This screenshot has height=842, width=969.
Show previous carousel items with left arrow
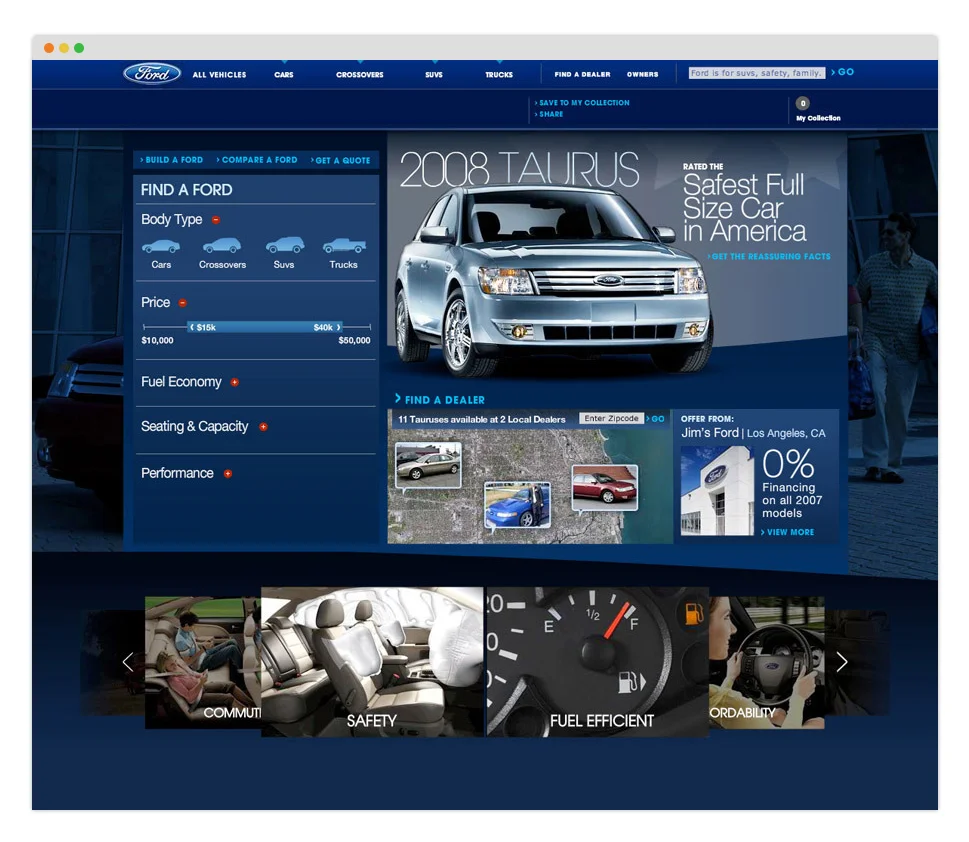(128, 662)
